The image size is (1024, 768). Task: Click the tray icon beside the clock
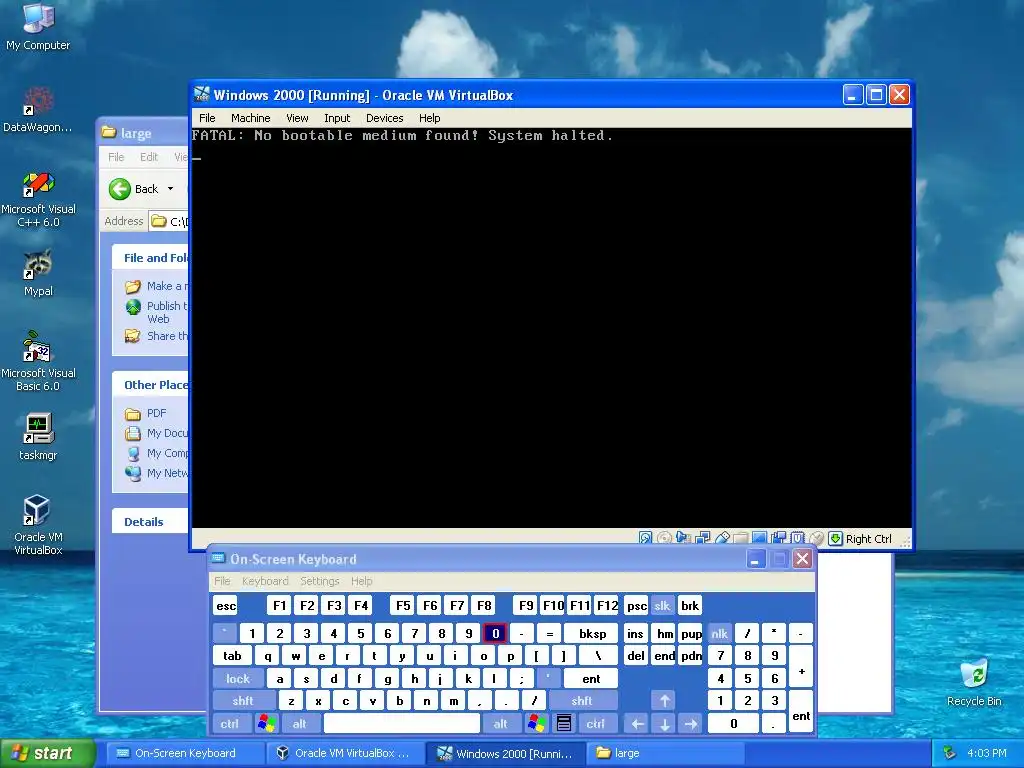949,753
